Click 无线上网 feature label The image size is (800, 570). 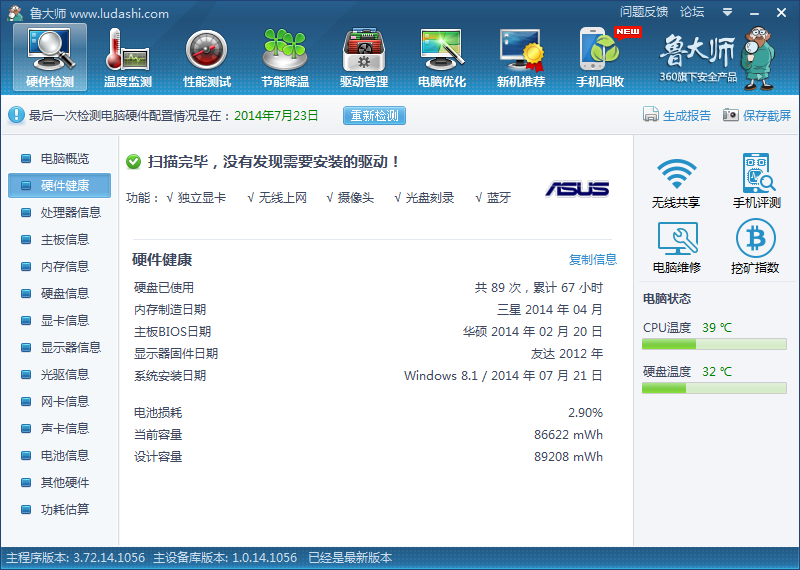tap(283, 198)
